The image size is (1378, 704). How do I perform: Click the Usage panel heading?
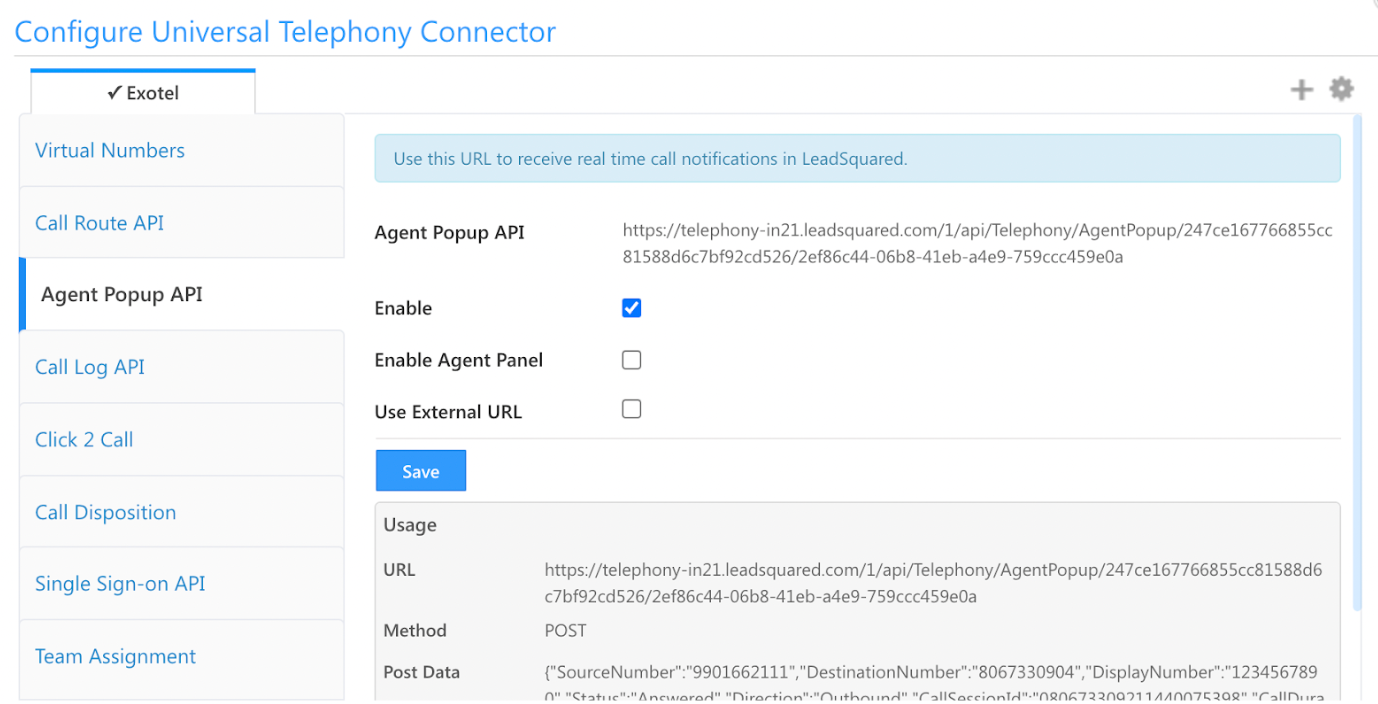point(410,525)
